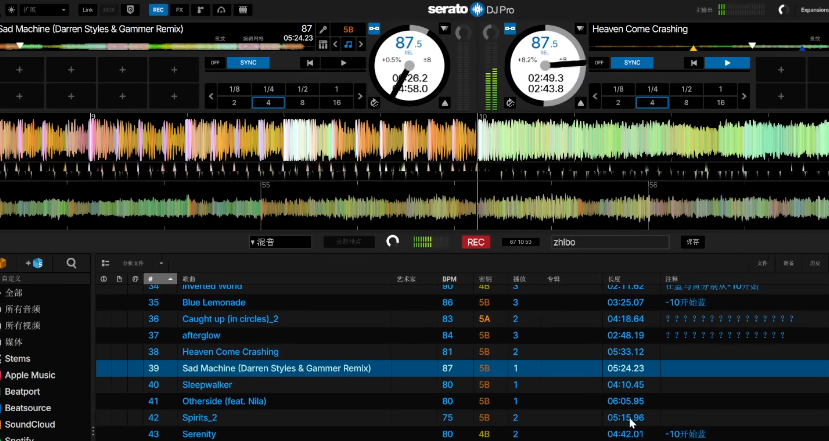
Task: Toggle right deck keylock link icon
Action: pos(510,29)
